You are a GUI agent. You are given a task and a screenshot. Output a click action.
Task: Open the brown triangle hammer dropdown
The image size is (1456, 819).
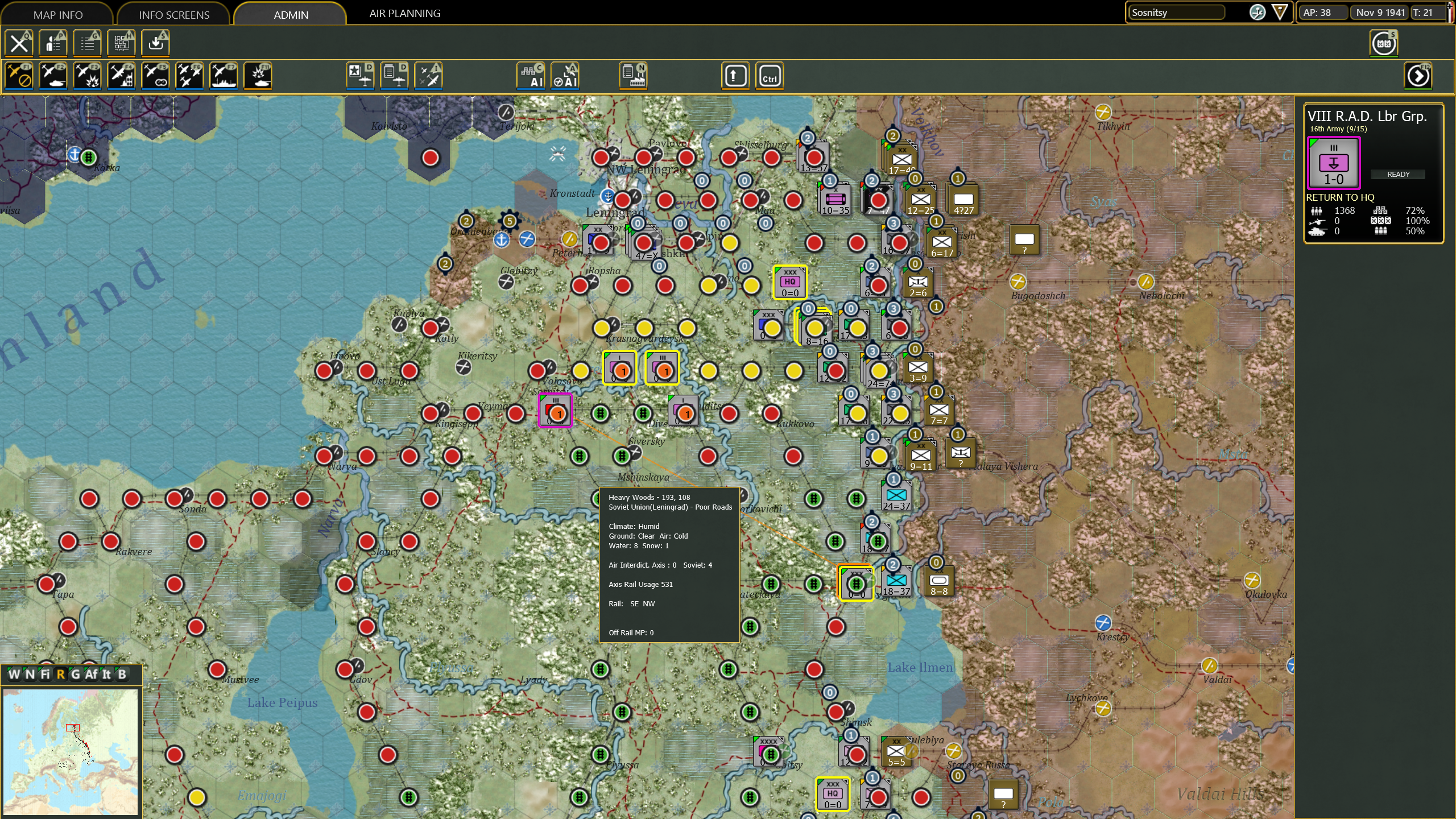[1280, 12]
